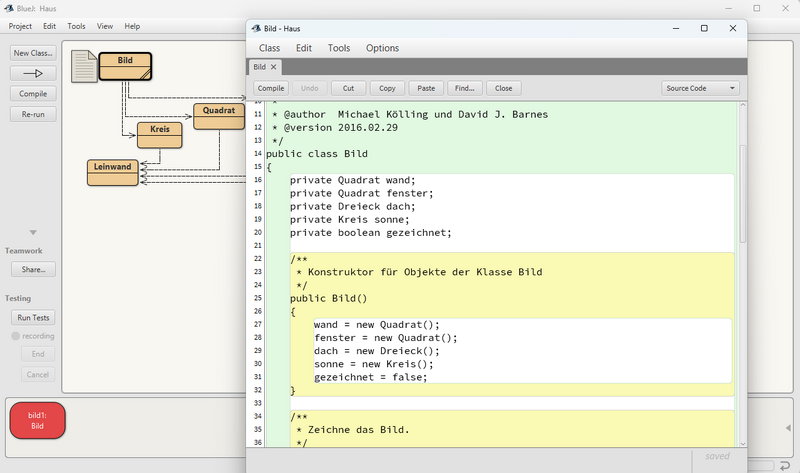The image size is (800, 473).
Task: Open the Source Code view dropdown
Action: (x=700, y=88)
